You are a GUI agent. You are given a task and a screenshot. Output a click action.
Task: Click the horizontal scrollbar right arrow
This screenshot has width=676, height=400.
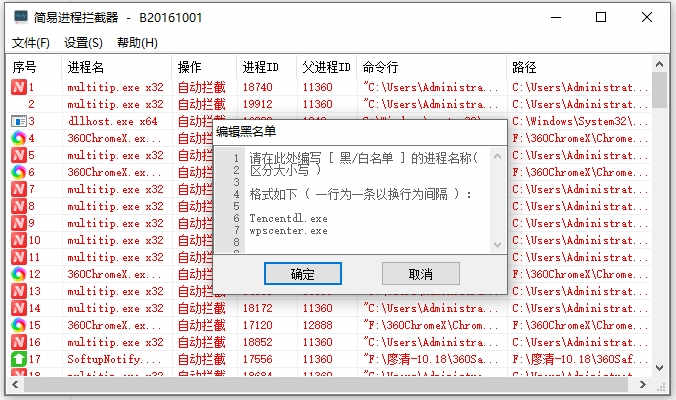coord(642,384)
